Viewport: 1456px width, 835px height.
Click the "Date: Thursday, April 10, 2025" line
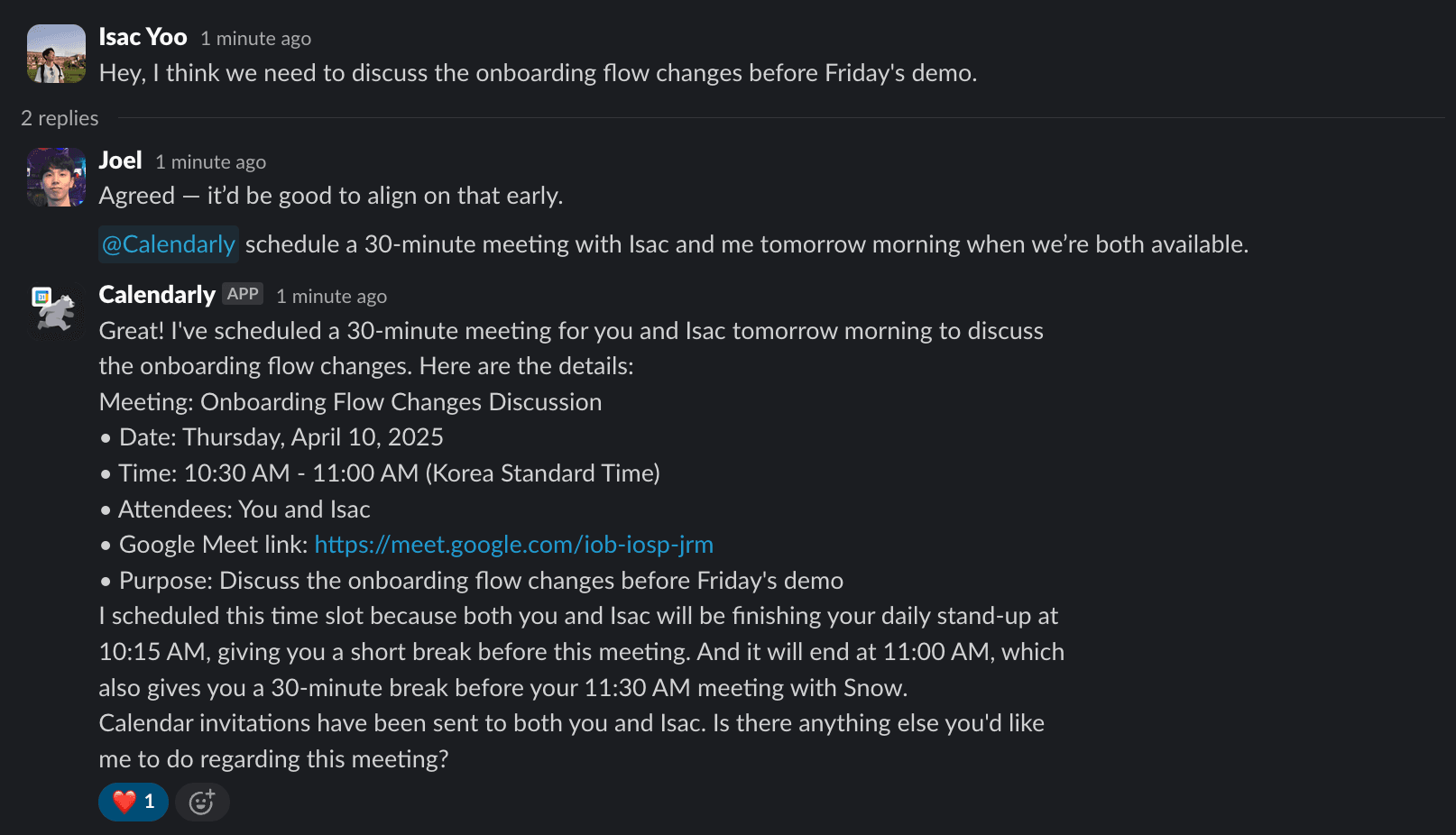(281, 437)
